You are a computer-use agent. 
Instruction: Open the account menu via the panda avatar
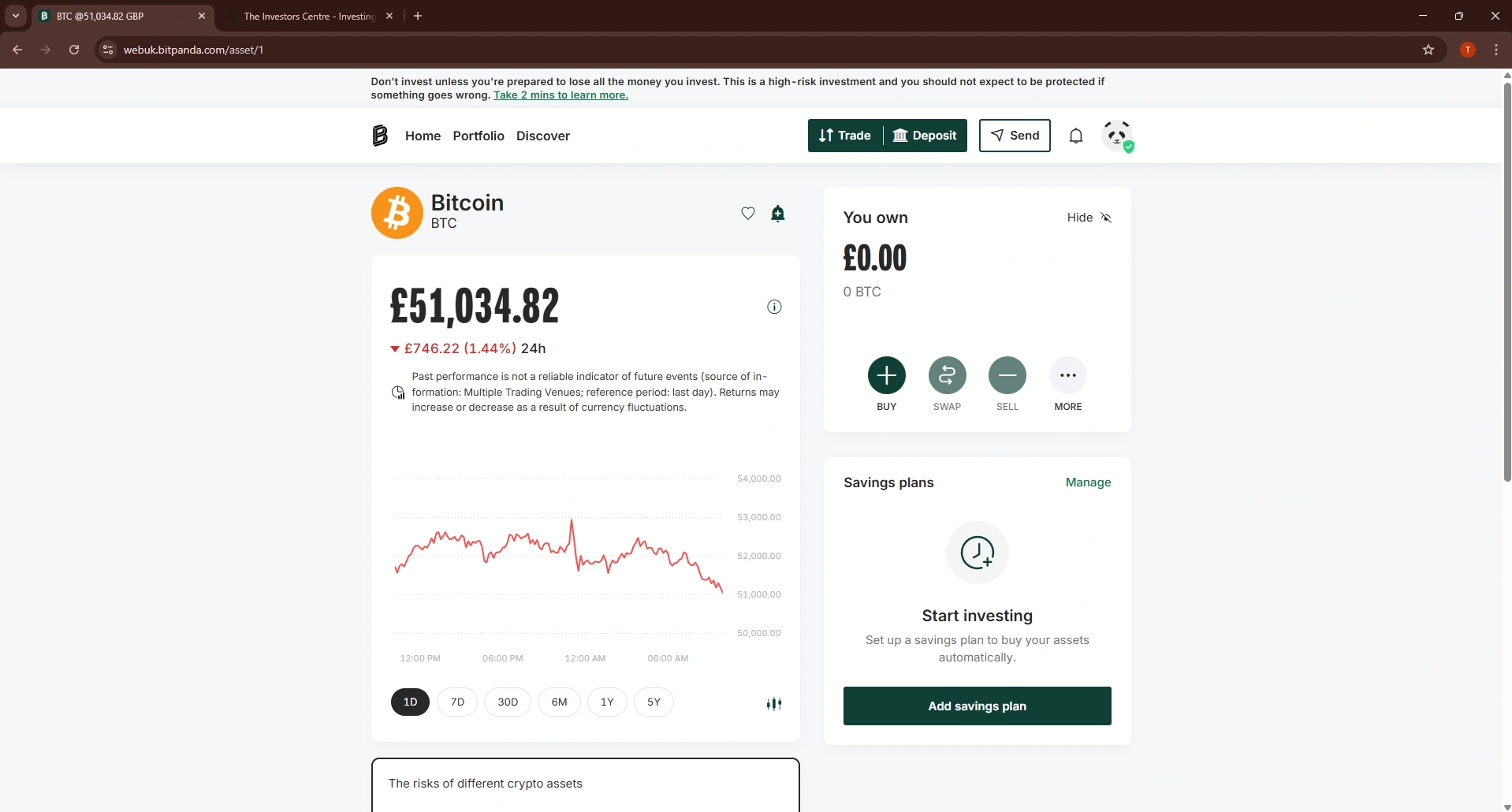(1118, 136)
